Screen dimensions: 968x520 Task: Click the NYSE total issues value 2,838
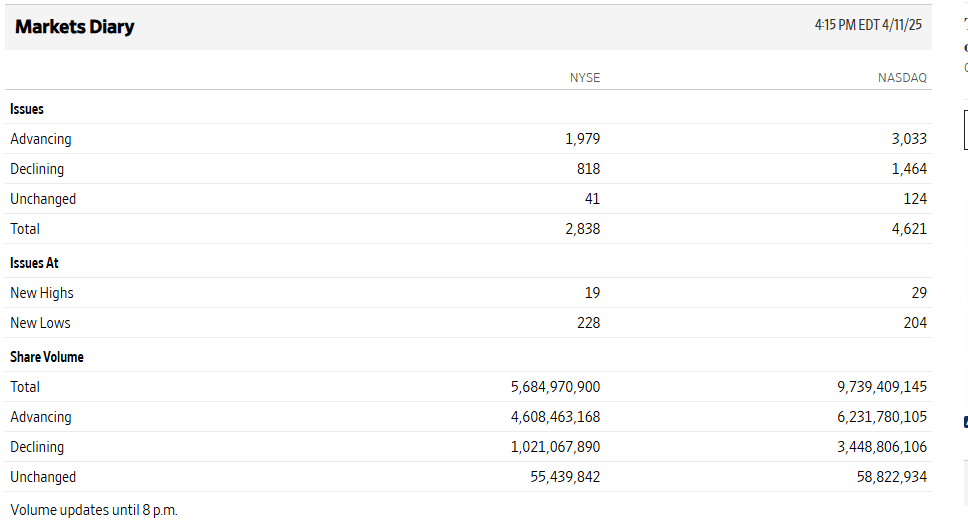click(x=582, y=229)
